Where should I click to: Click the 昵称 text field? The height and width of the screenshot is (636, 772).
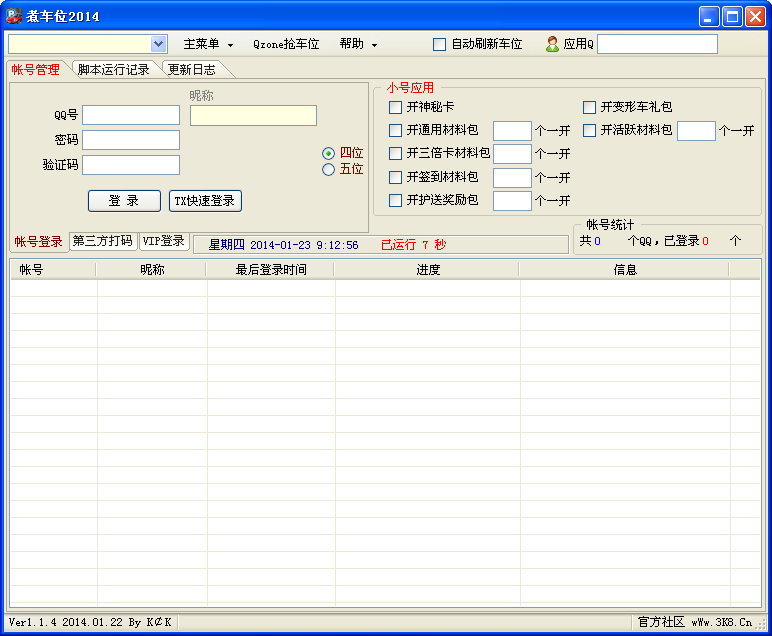(x=253, y=115)
